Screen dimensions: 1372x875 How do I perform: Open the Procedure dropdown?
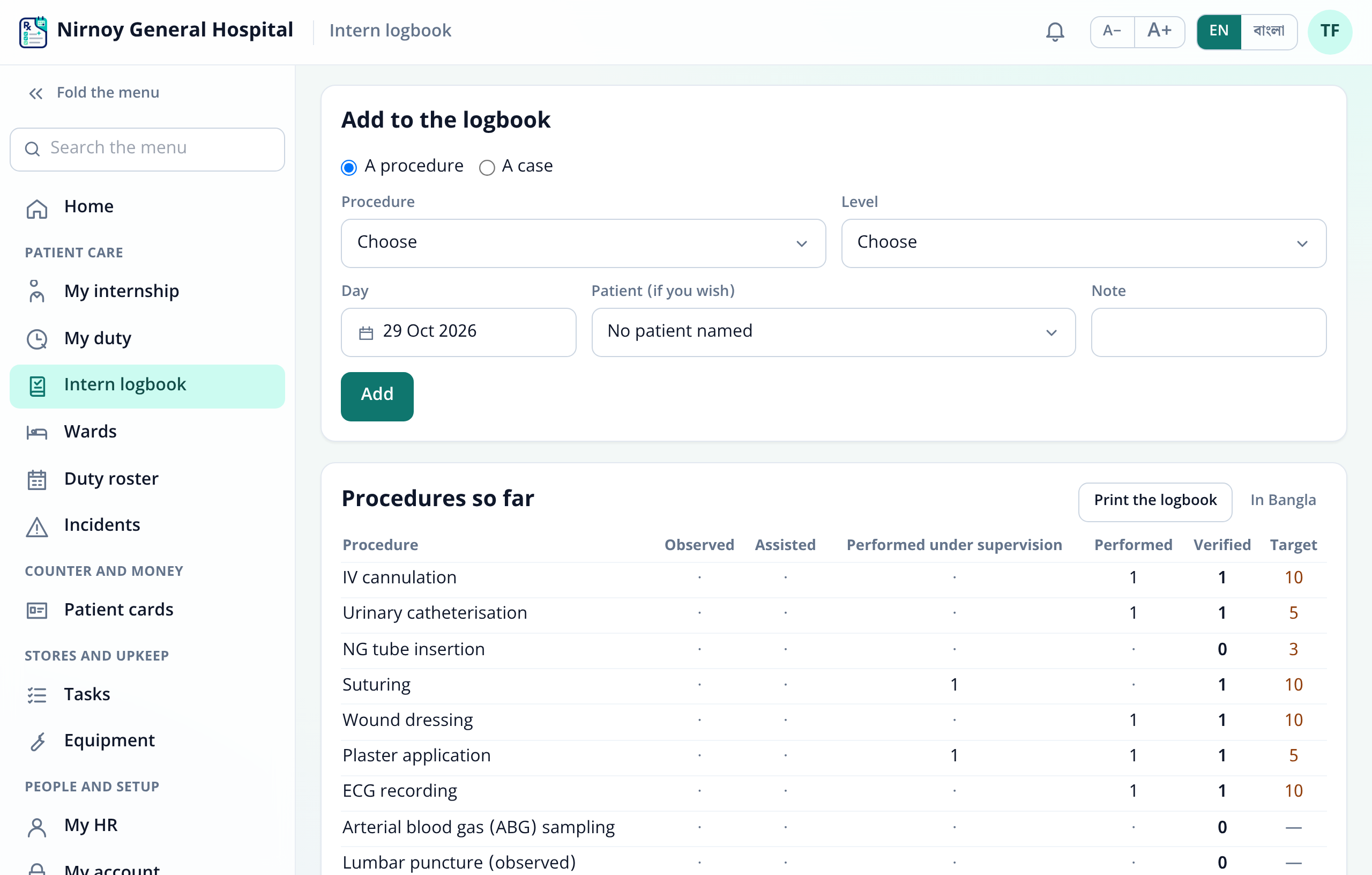click(583, 243)
